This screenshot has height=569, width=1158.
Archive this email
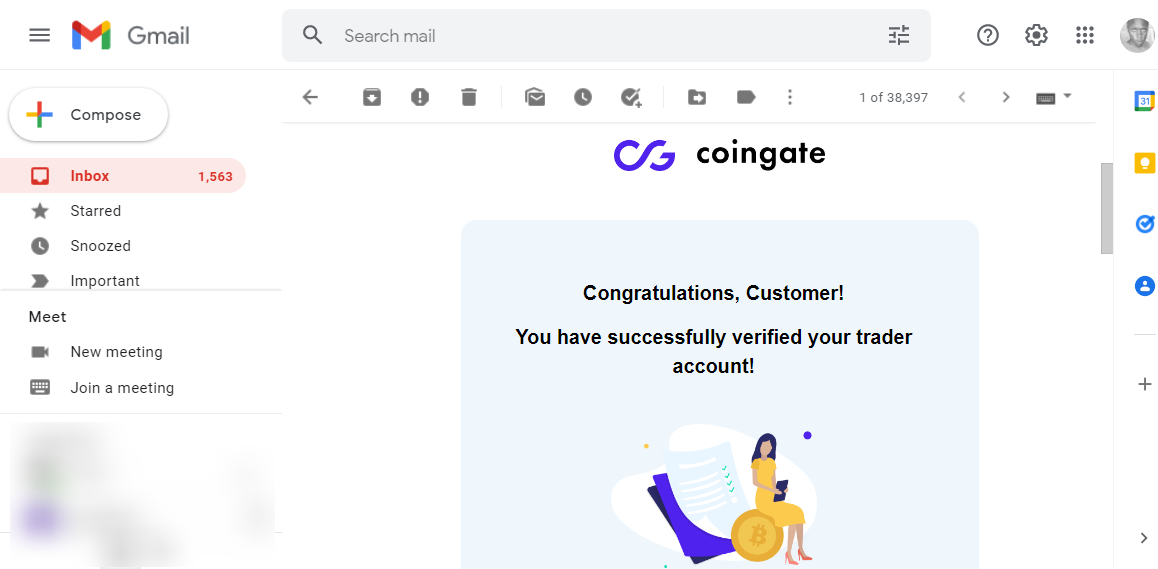coord(372,97)
